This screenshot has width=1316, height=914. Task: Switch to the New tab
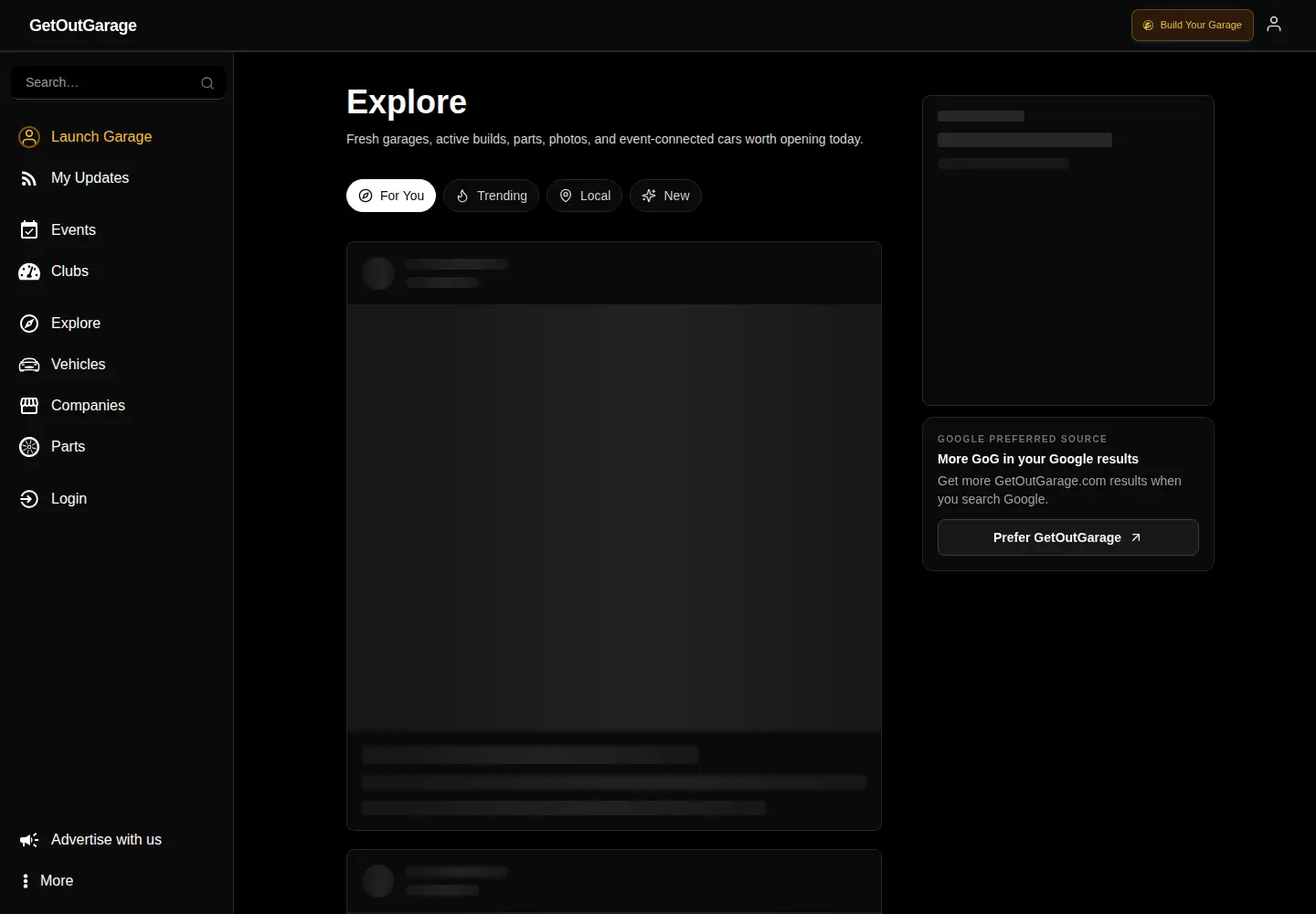[665, 196]
